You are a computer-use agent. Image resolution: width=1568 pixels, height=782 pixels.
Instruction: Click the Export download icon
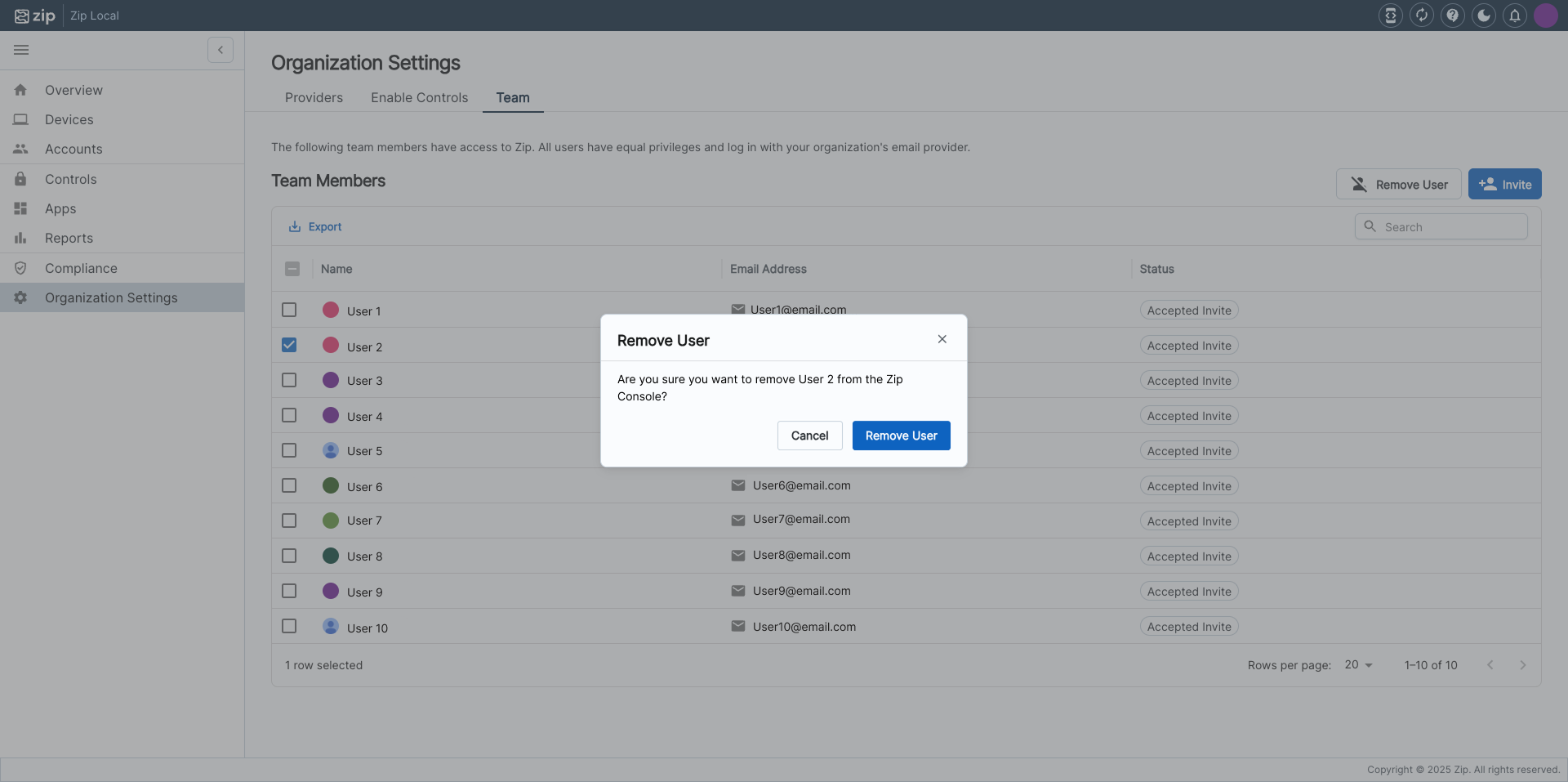pos(295,227)
